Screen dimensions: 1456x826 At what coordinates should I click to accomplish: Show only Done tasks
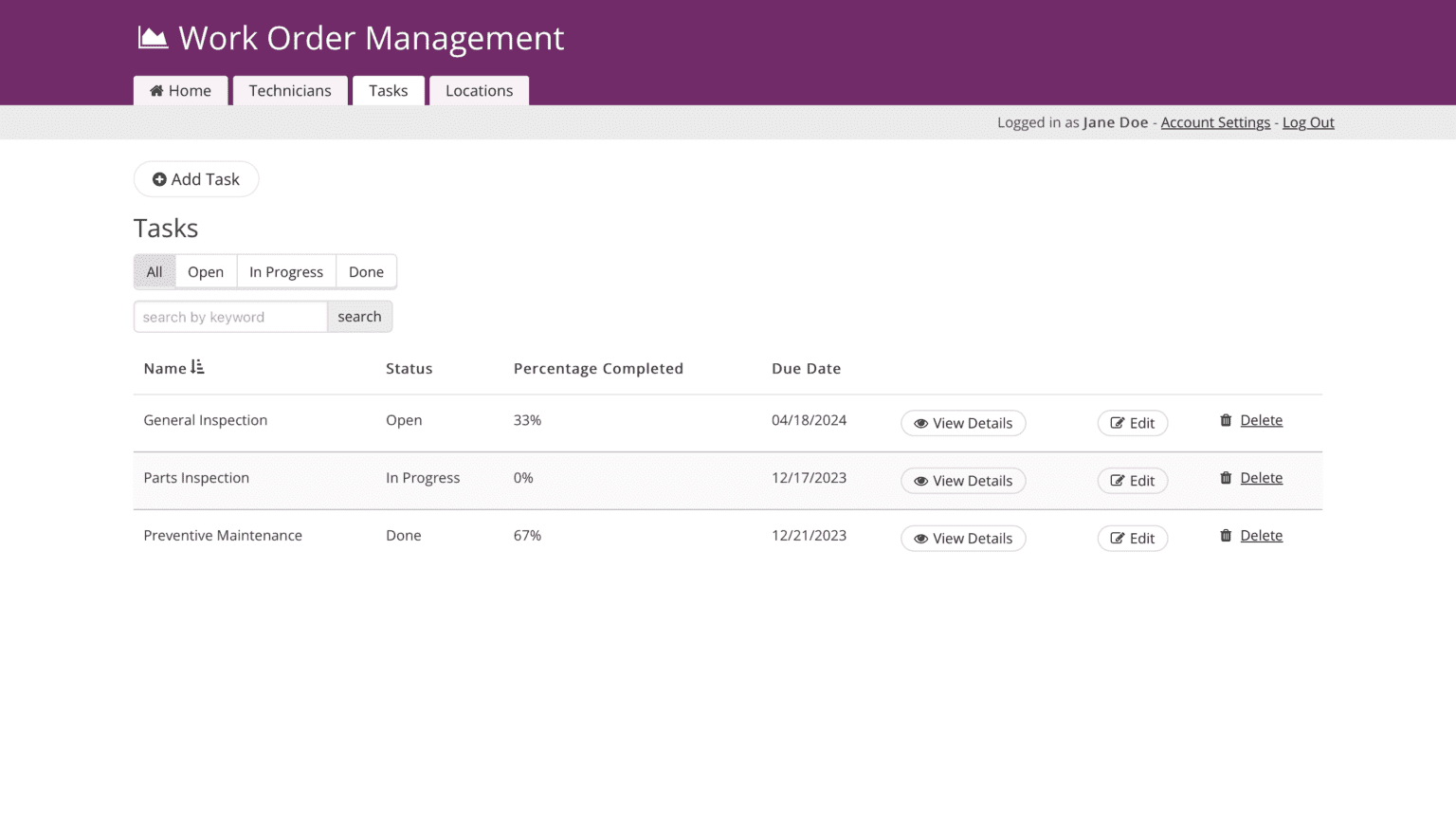[366, 272]
